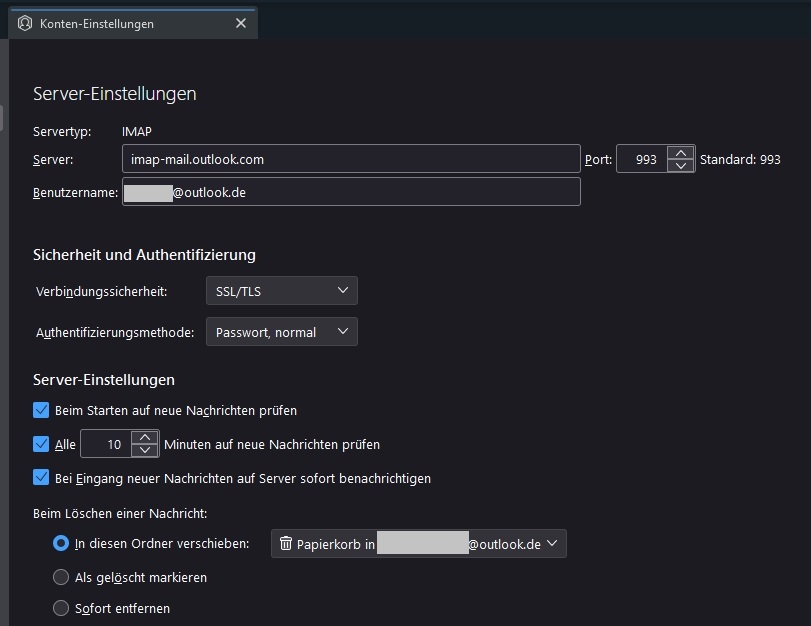Expand the Authentifizierungsmethode dropdown
The height and width of the screenshot is (626, 811).
tap(281, 332)
